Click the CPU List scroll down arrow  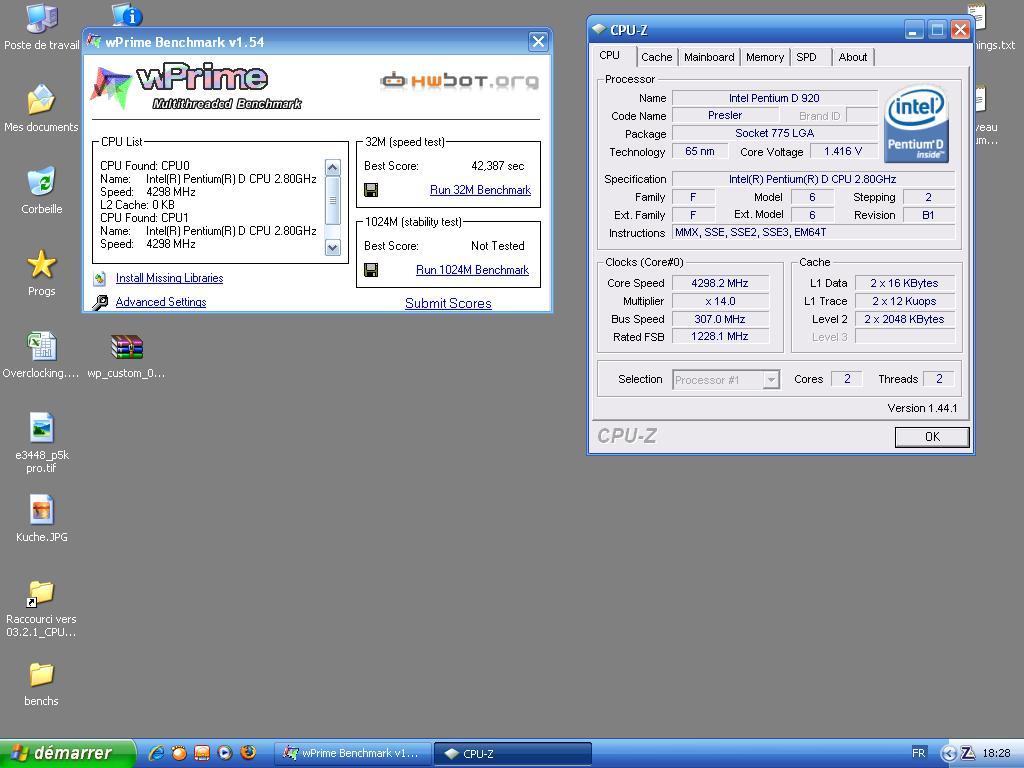click(332, 248)
